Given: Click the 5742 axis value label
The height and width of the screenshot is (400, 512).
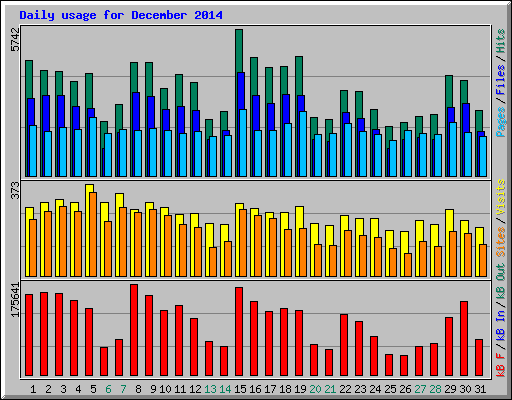Looking at the screenshot, I should [15, 40].
